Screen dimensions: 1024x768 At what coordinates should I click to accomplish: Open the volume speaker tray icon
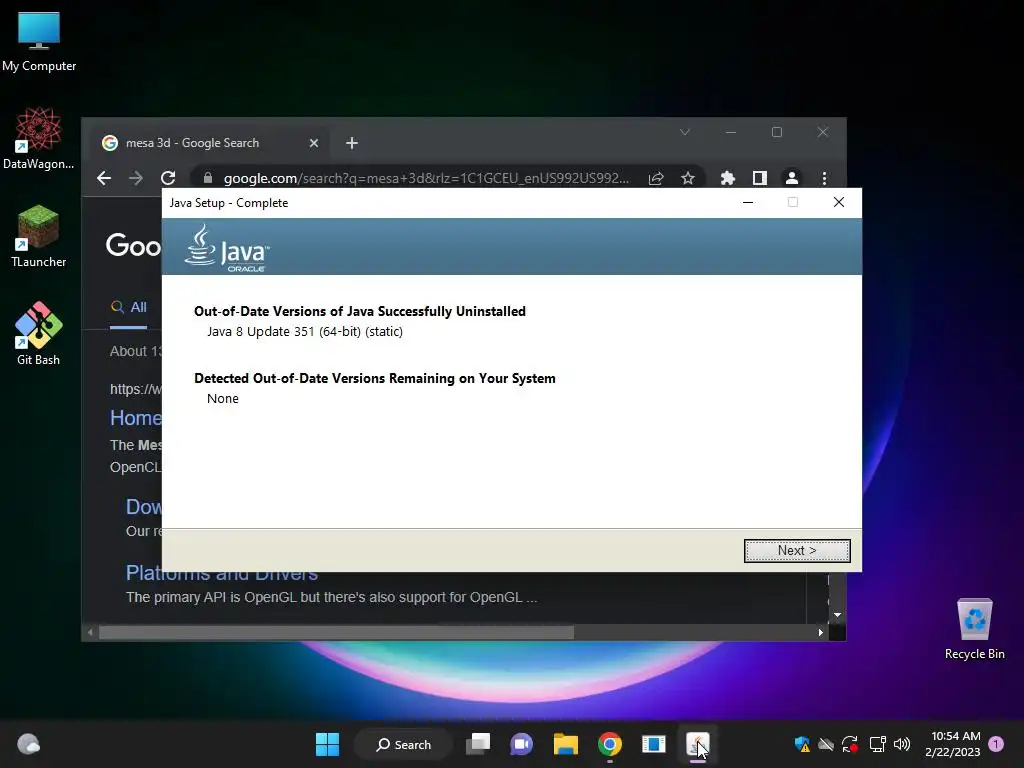pyautogui.click(x=902, y=744)
